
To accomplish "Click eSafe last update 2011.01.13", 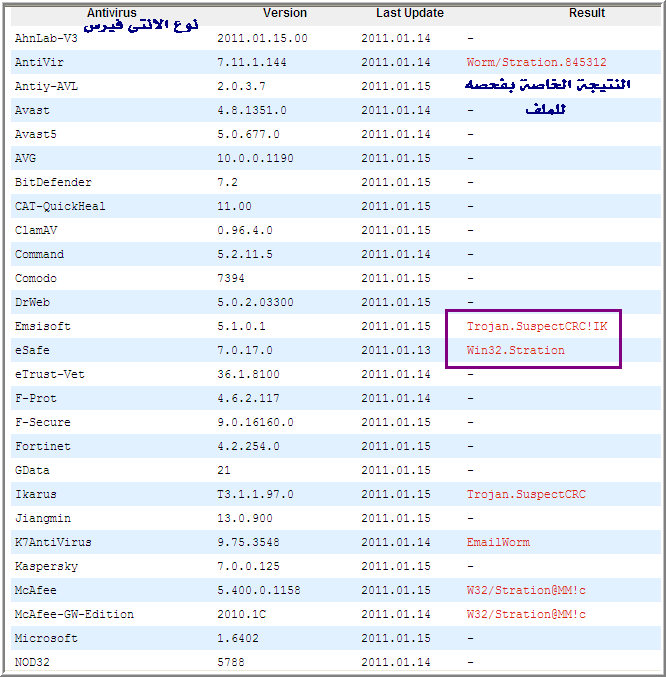I will tap(396, 350).
